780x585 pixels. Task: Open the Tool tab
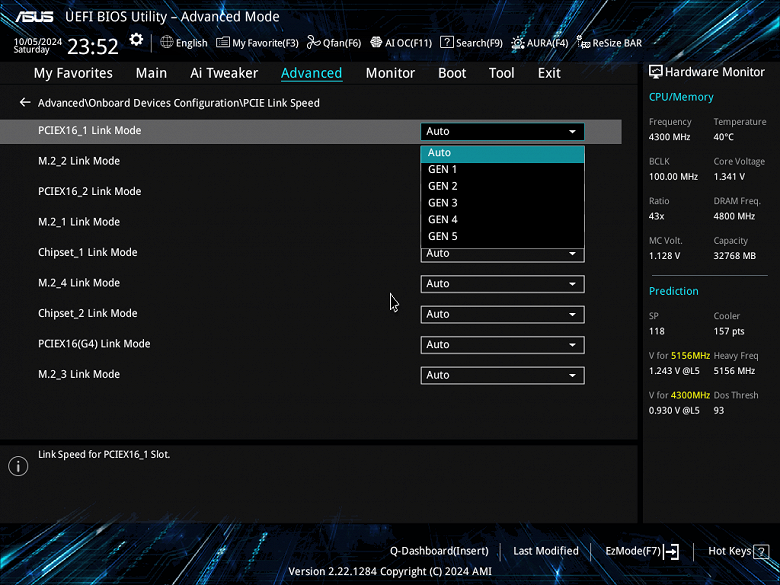[501, 73]
